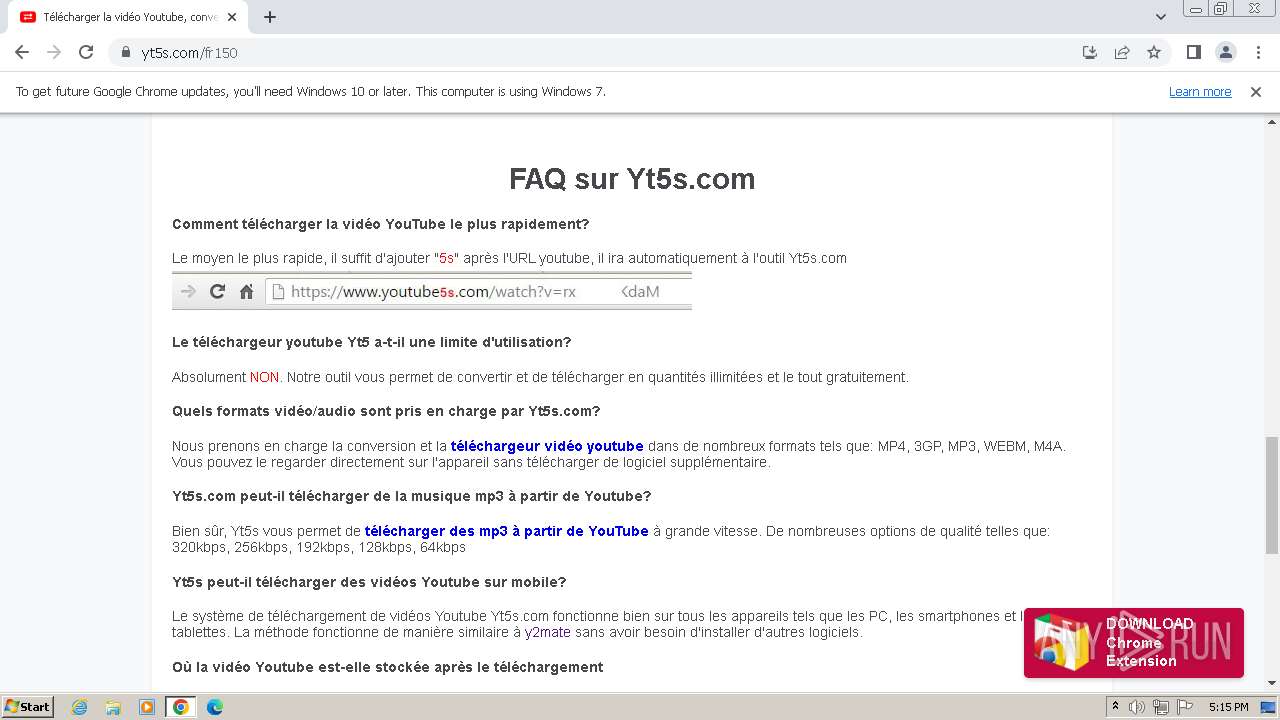Viewport: 1280px width, 720px height.
Task: Go back to the previous page
Action: pyautogui.click(x=22, y=52)
